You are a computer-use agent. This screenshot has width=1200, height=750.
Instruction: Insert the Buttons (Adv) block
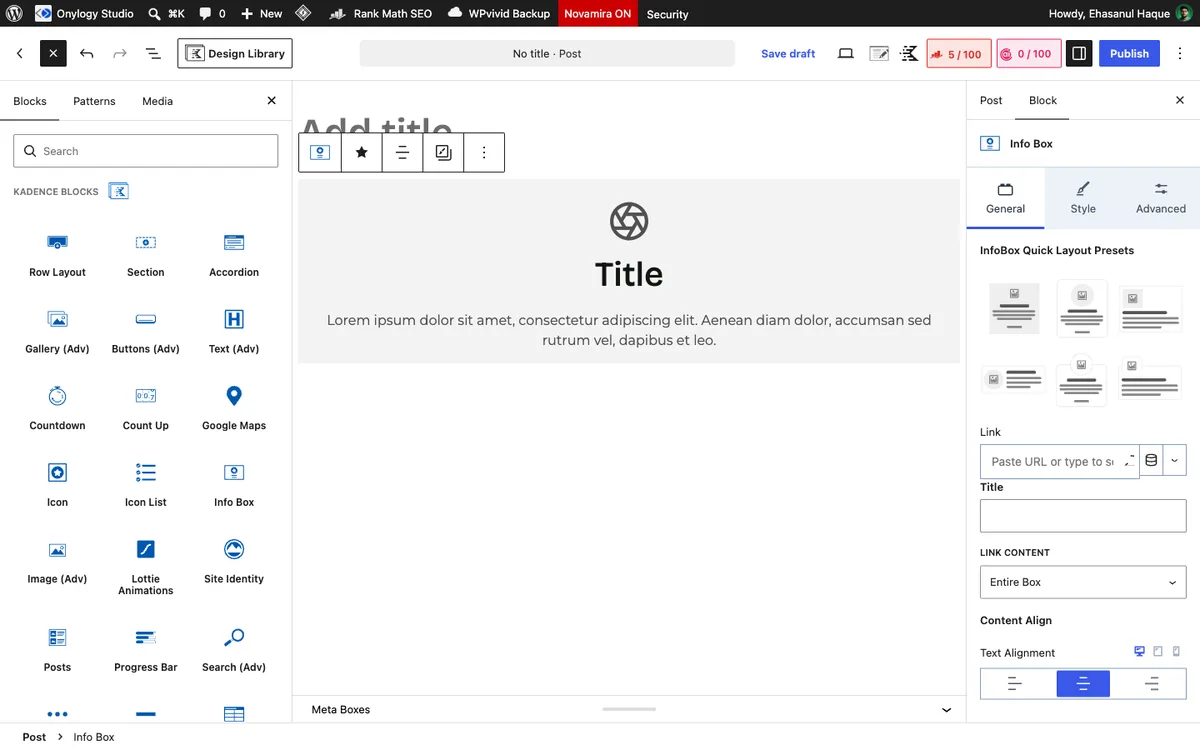[146, 332]
